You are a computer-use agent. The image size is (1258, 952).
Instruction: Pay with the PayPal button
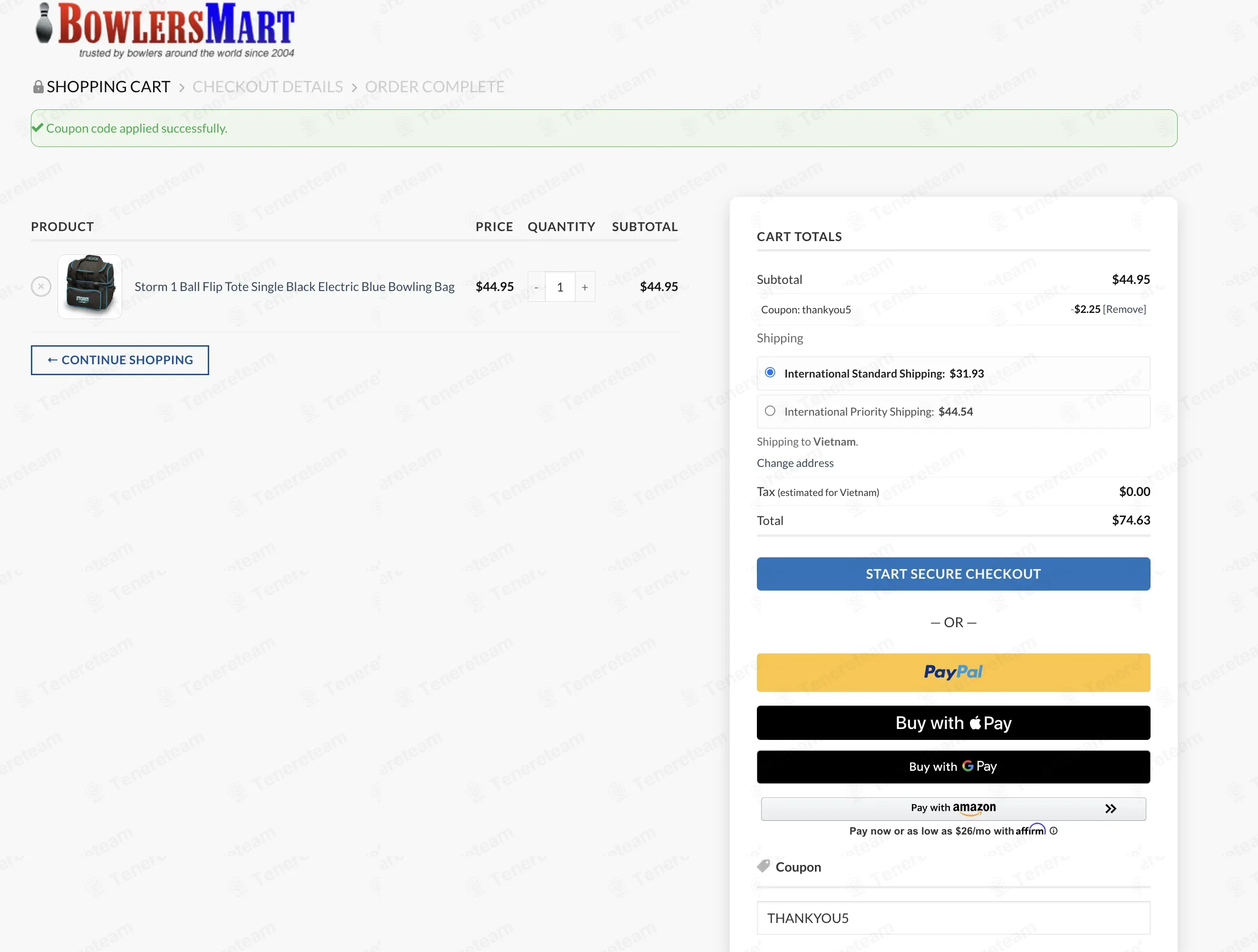[x=953, y=672]
